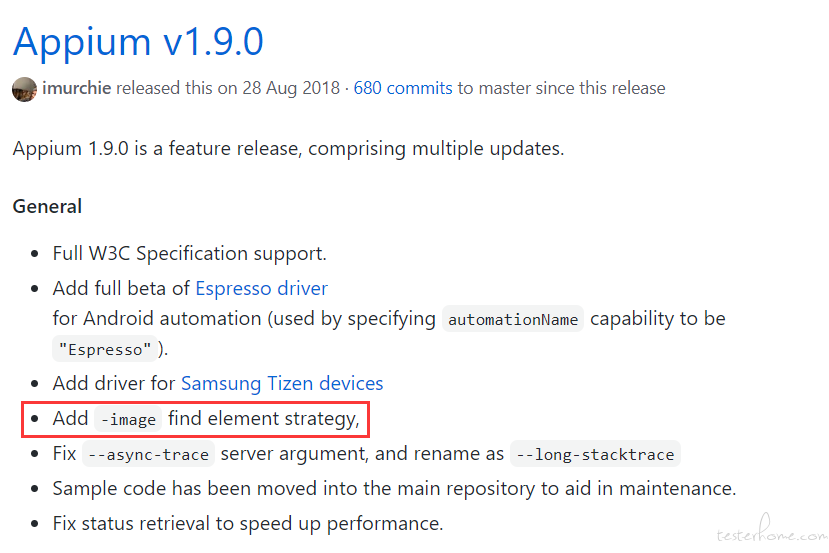Click the automationName code snippet
This screenshot has height=553, width=829.
[513, 319]
